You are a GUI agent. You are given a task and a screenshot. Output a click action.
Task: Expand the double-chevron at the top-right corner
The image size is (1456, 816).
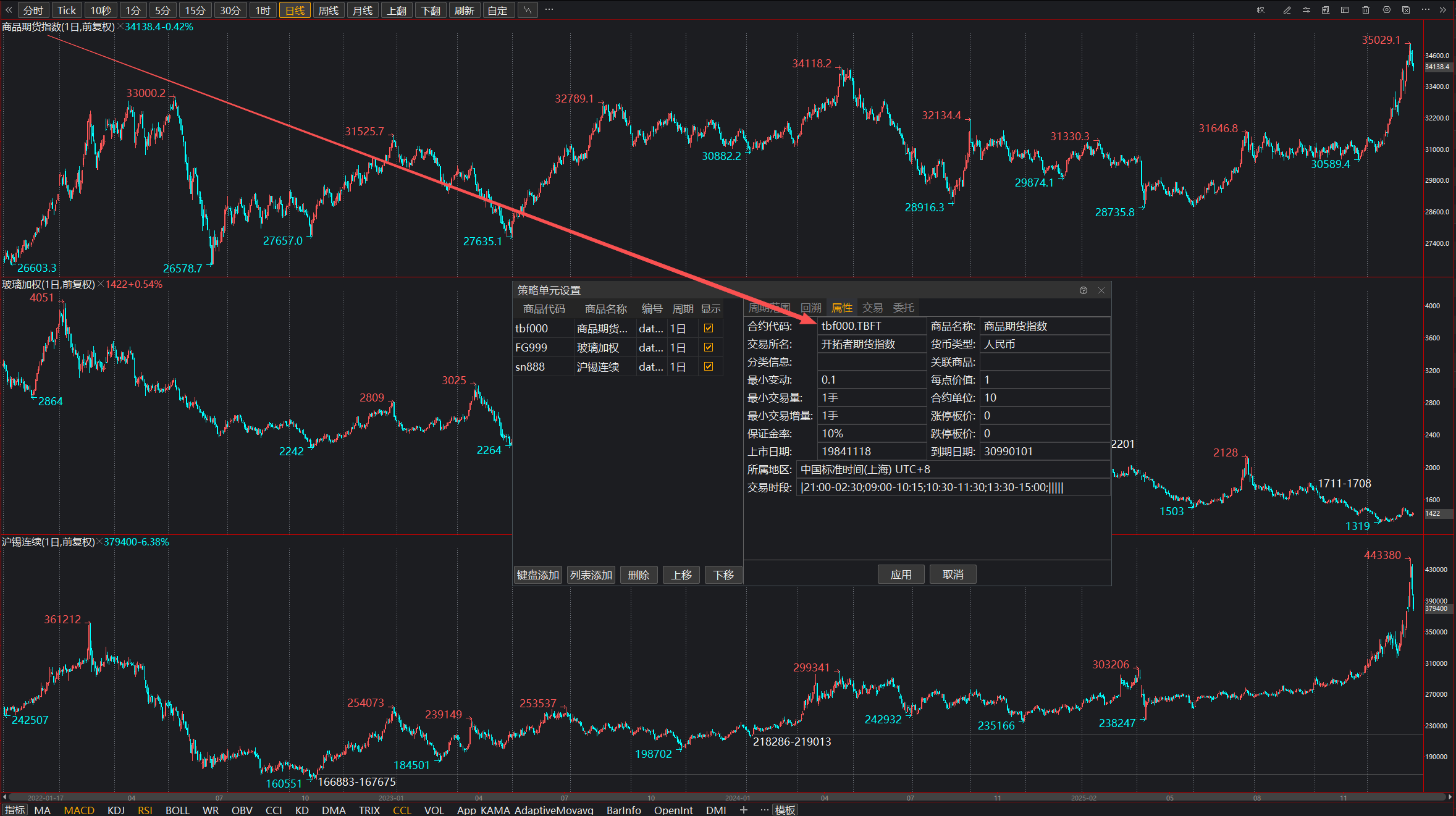point(1443,10)
